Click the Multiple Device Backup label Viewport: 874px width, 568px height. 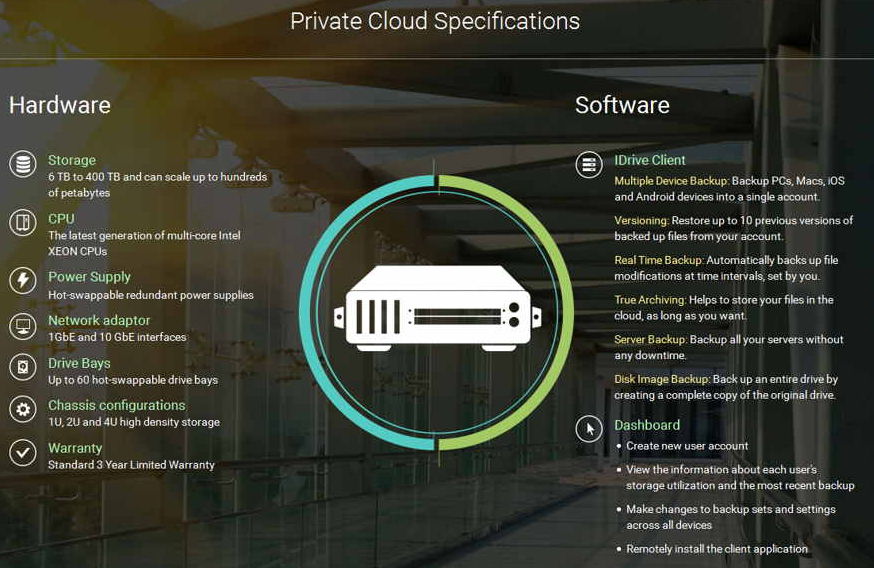(672, 181)
